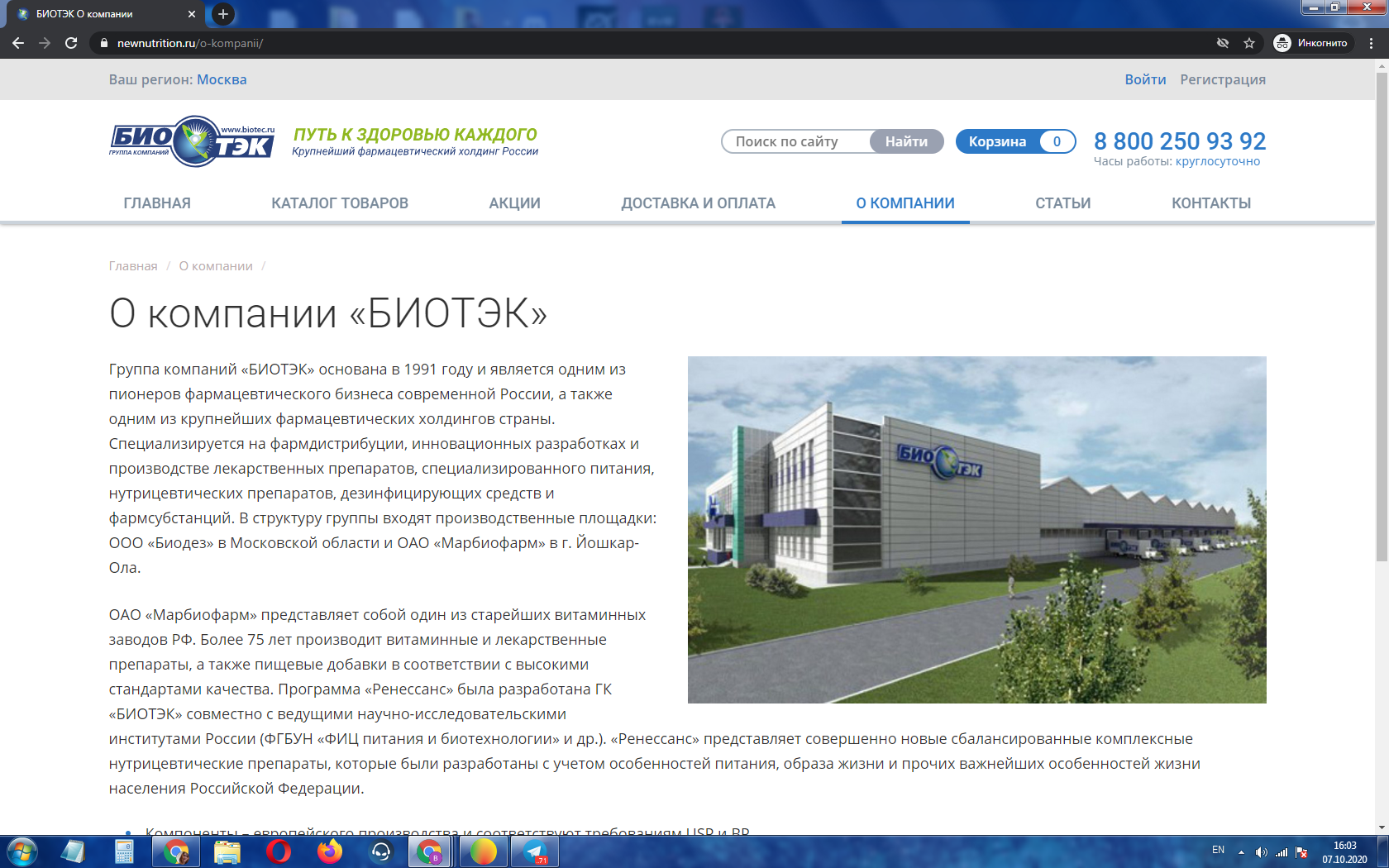Click the page vertical scrollbar thumb
The image size is (1389, 868).
pos(1382,317)
